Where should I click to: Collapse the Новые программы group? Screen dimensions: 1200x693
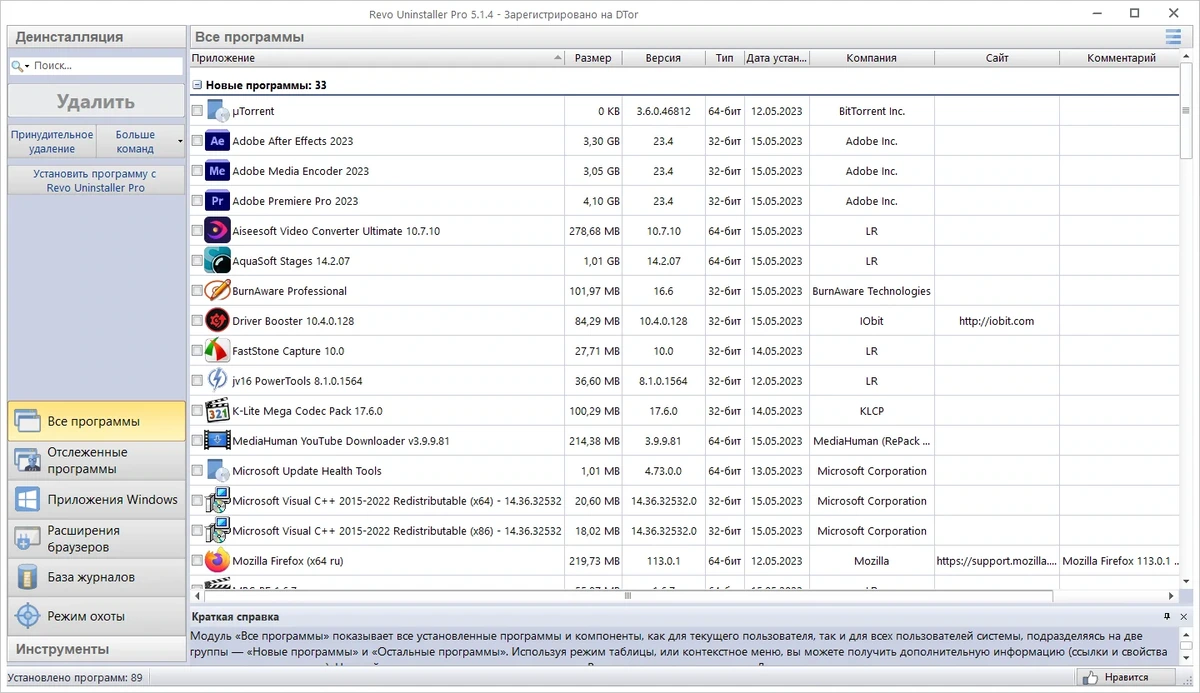(197, 86)
